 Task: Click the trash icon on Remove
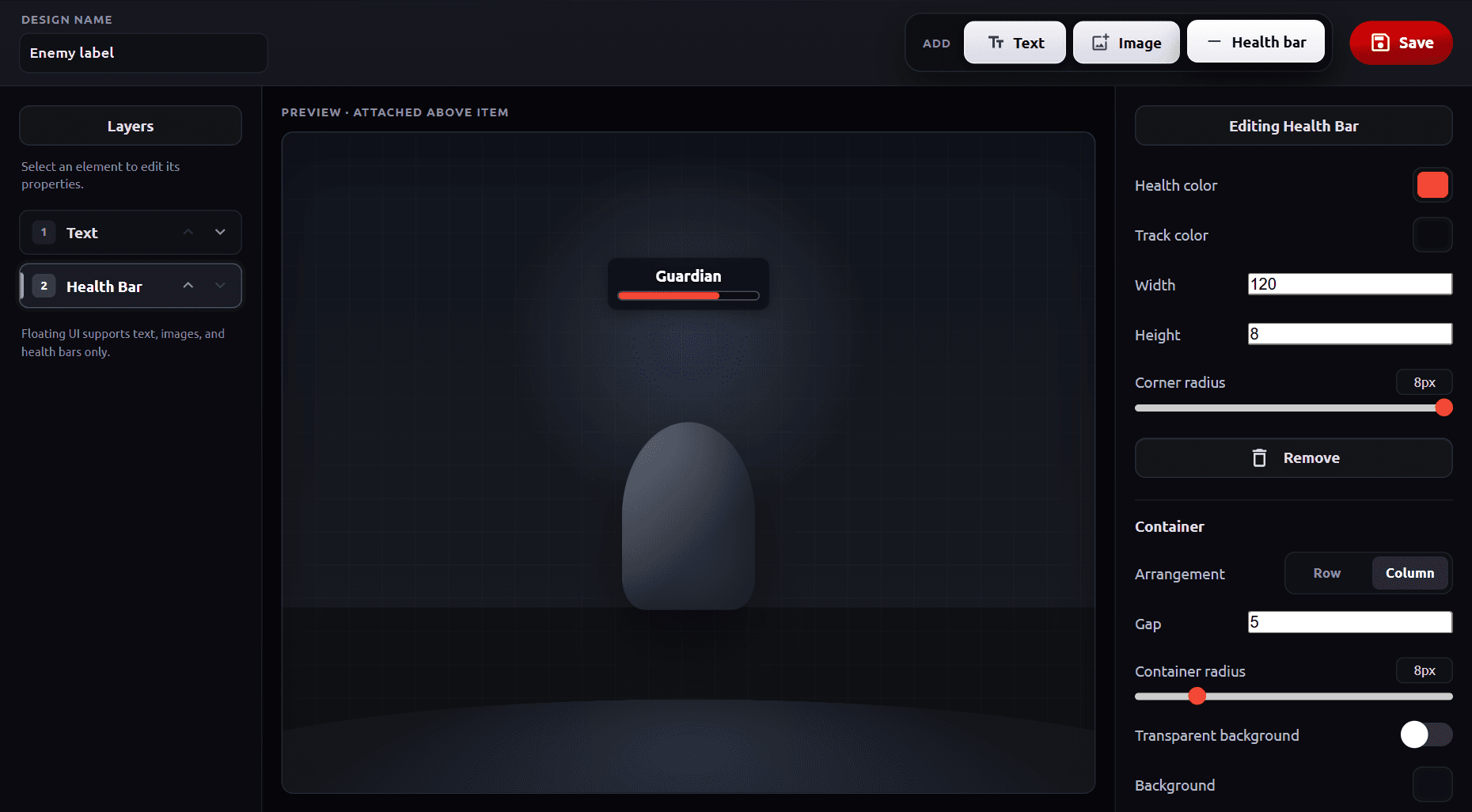click(x=1259, y=458)
